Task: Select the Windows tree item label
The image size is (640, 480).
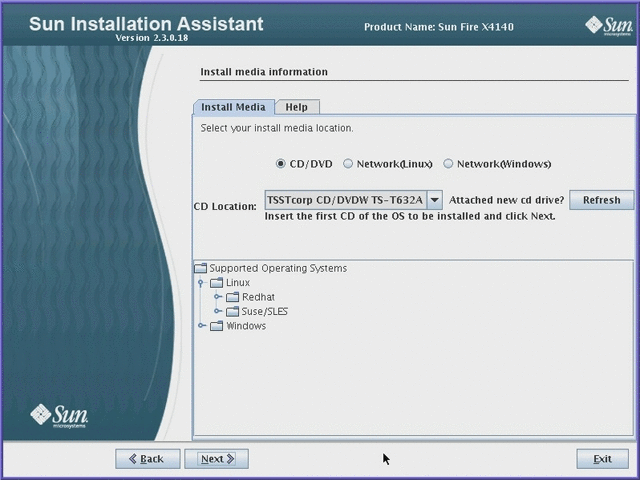Action: tap(246, 326)
